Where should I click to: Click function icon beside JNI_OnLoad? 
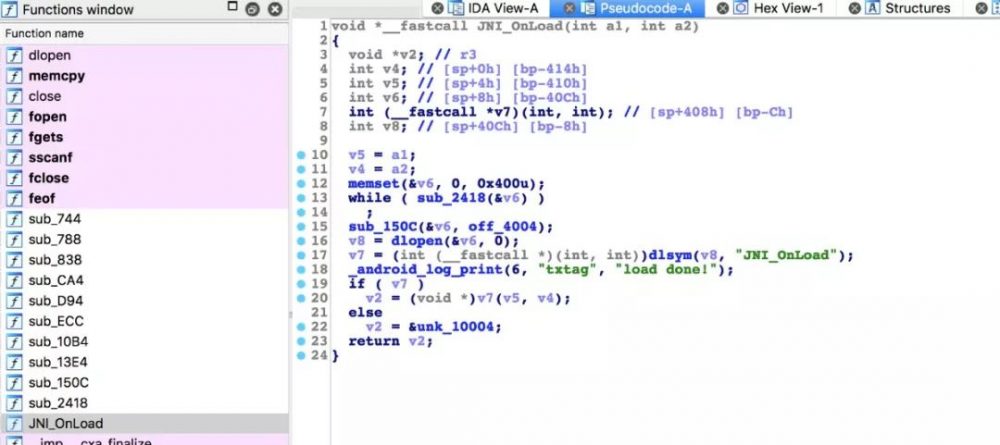13,423
